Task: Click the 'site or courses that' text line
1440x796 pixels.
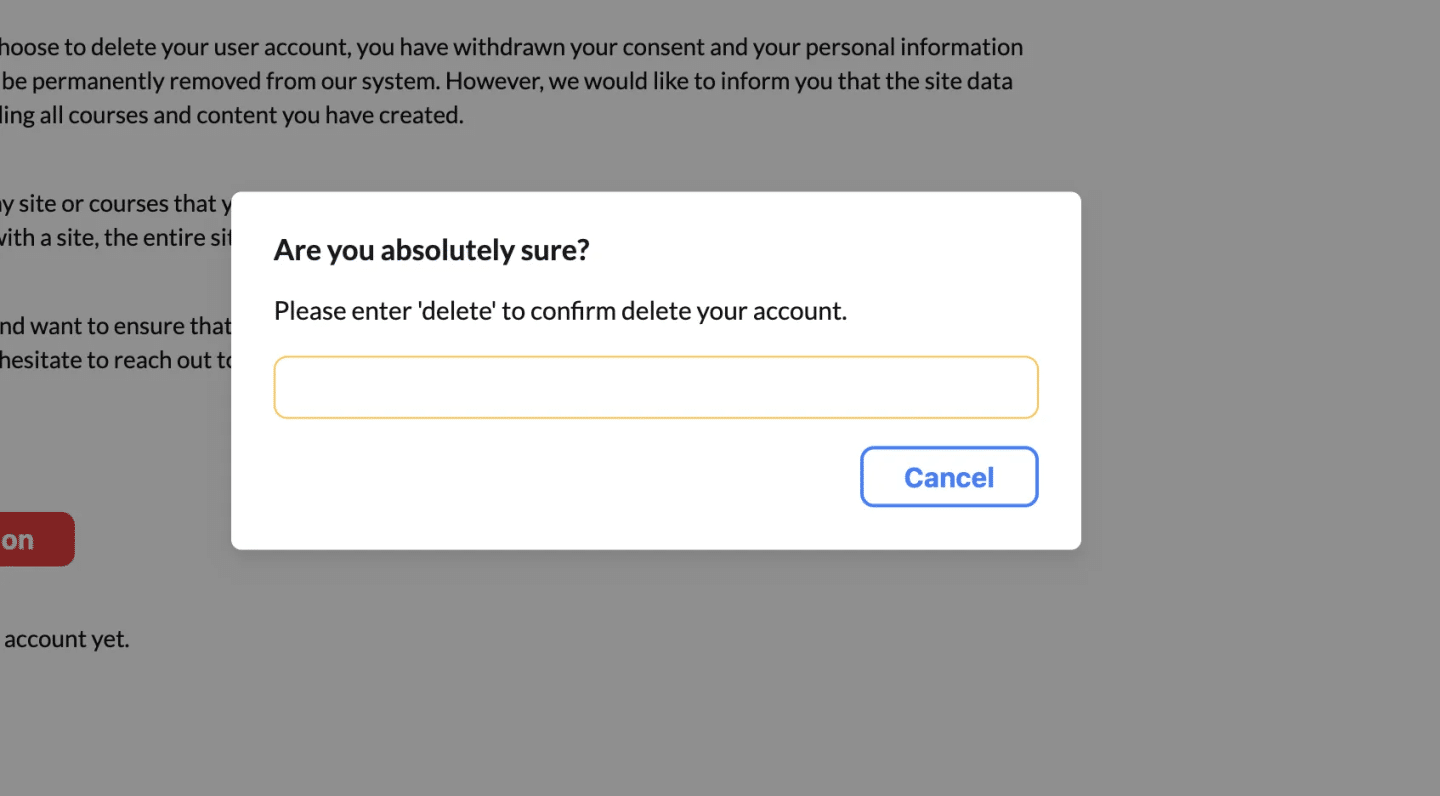Action: (x=115, y=203)
